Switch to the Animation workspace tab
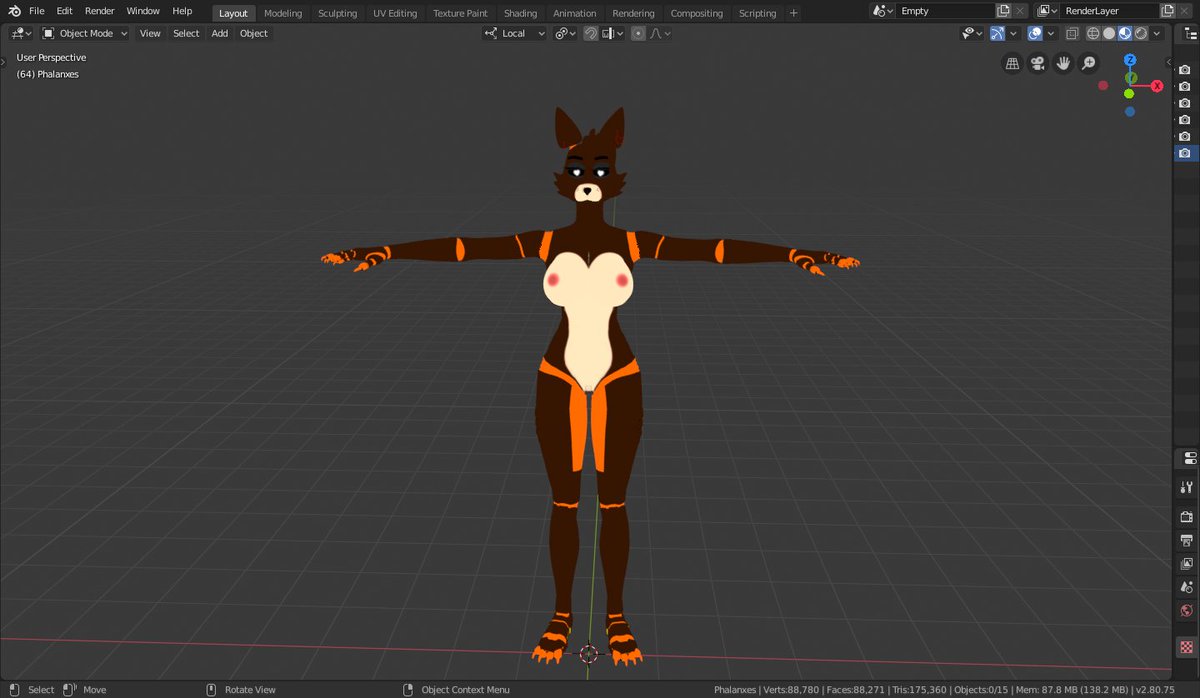 575,13
